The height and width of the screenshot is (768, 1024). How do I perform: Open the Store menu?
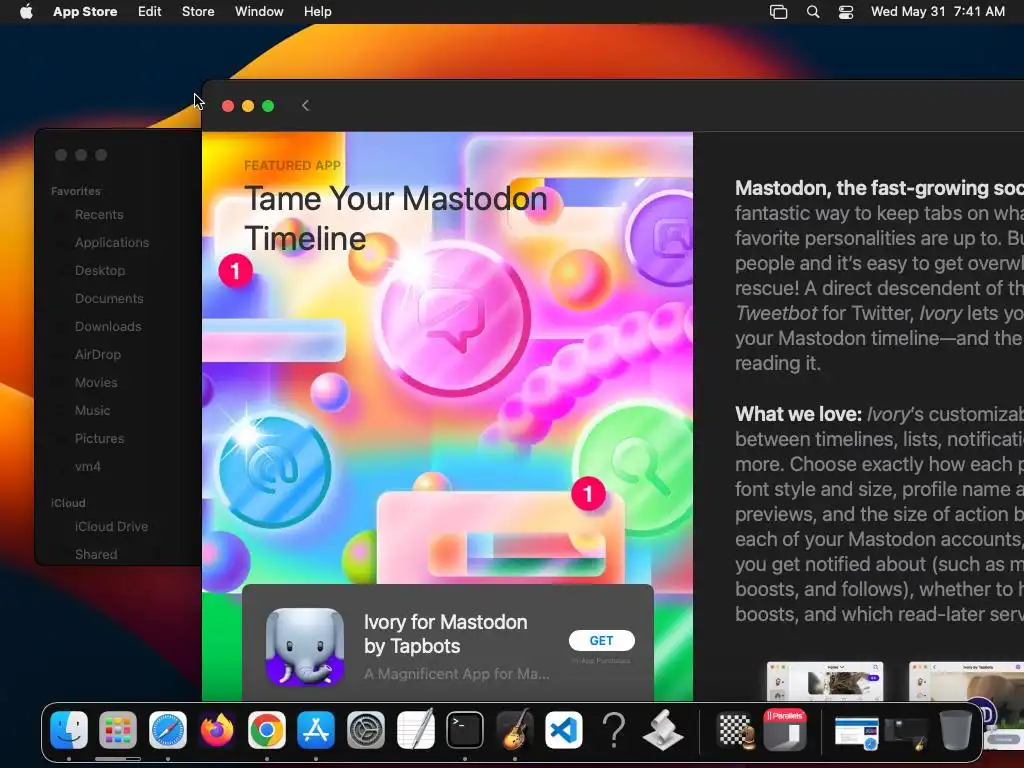tap(198, 12)
